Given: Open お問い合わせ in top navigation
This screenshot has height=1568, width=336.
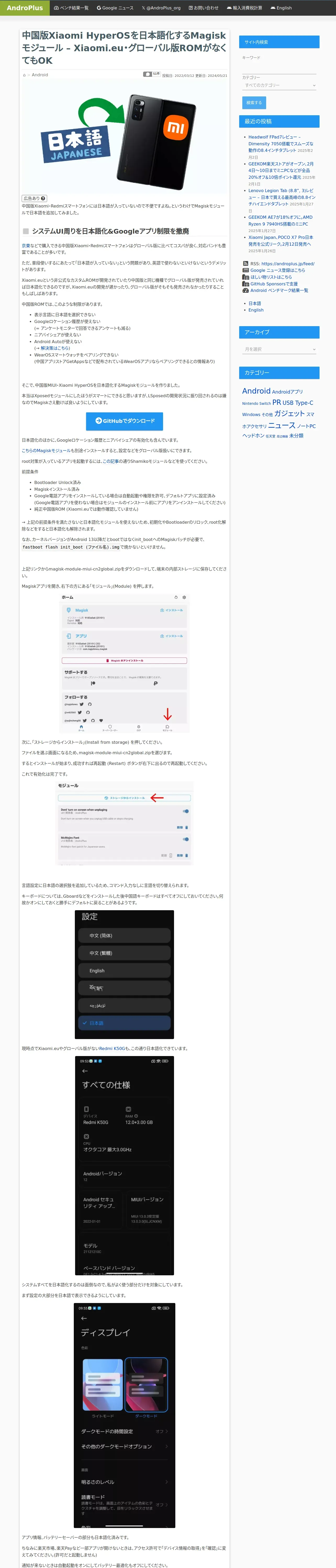Looking at the screenshot, I should [x=204, y=8].
